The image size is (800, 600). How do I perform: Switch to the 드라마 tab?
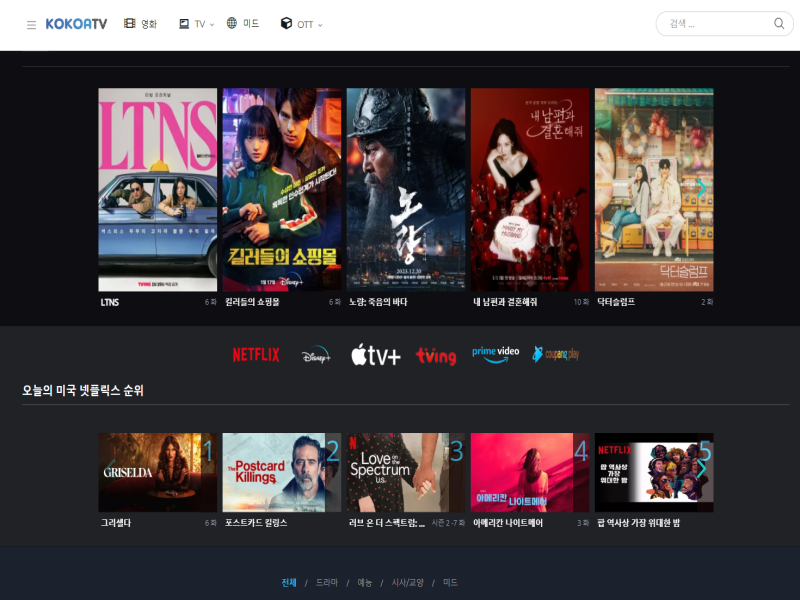point(327,582)
